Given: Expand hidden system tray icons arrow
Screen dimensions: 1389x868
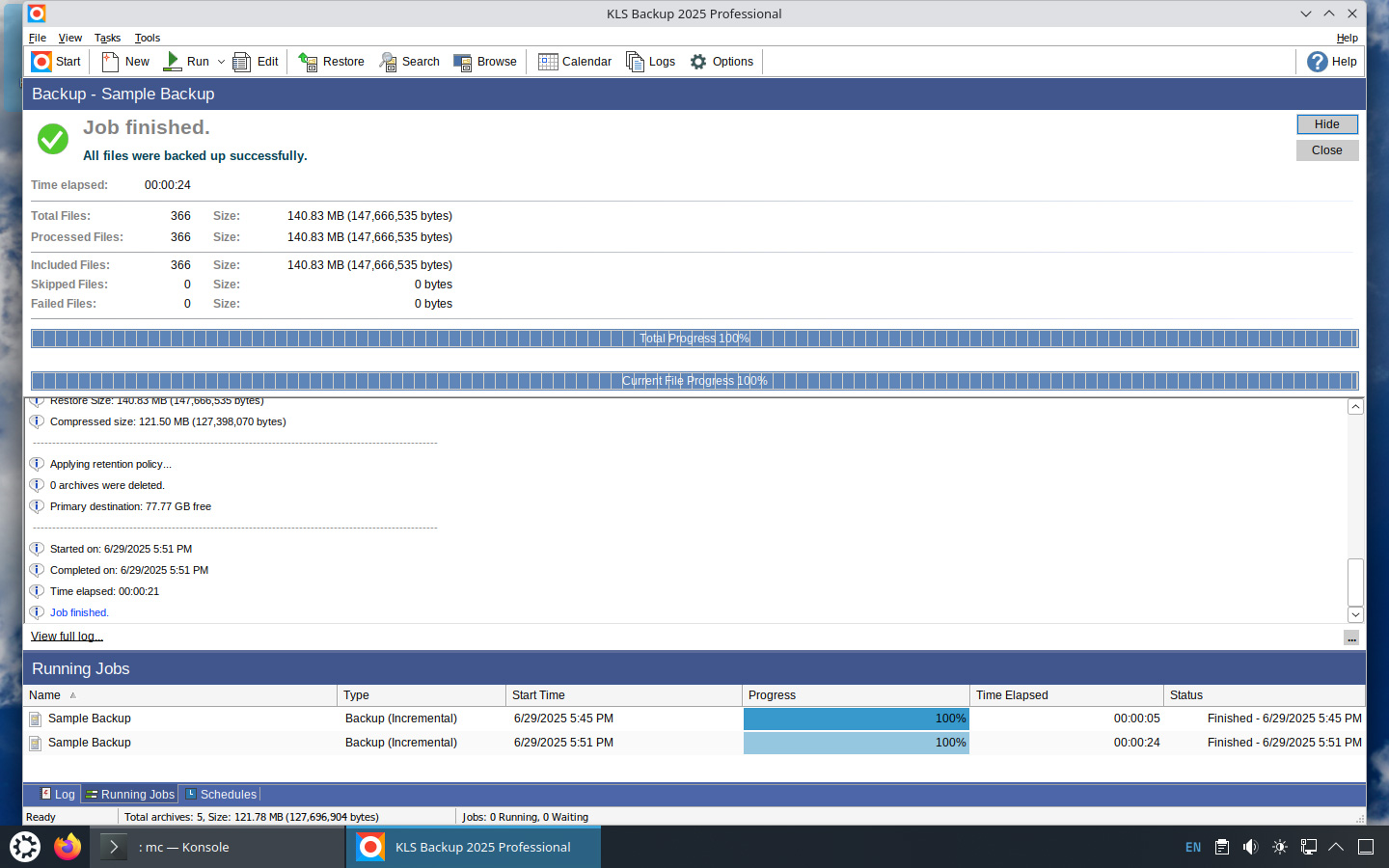Looking at the screenshot, I should (1336, 847).
